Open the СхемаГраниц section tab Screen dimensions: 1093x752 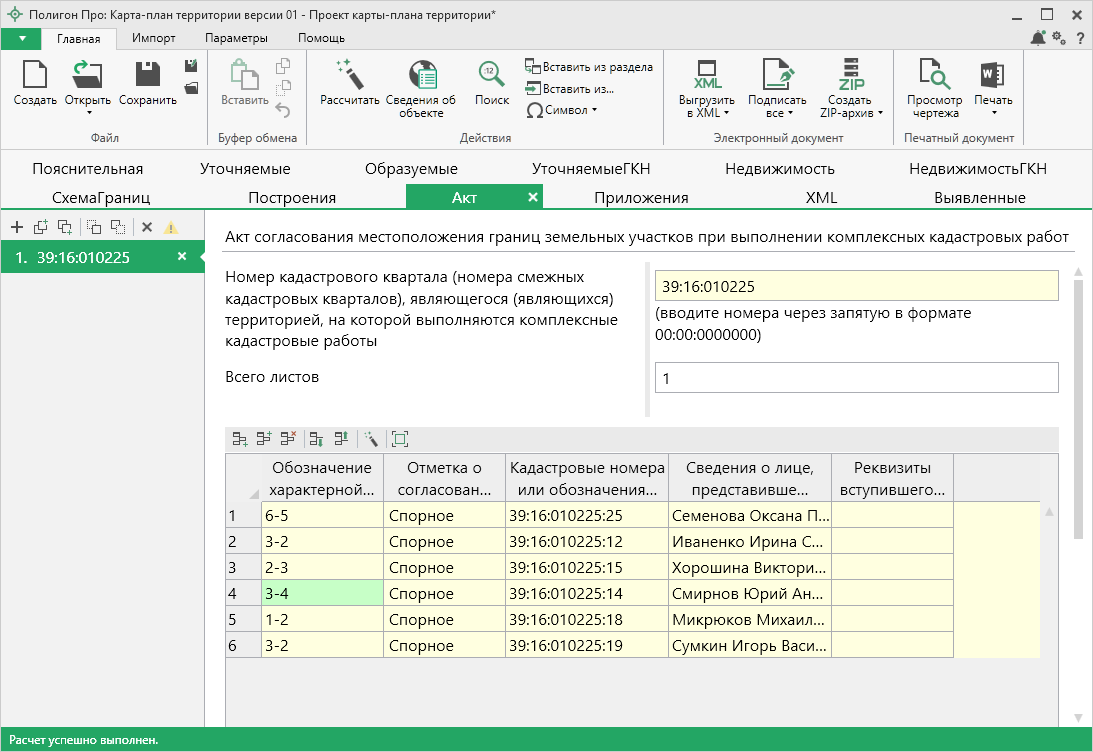[100, 197]
